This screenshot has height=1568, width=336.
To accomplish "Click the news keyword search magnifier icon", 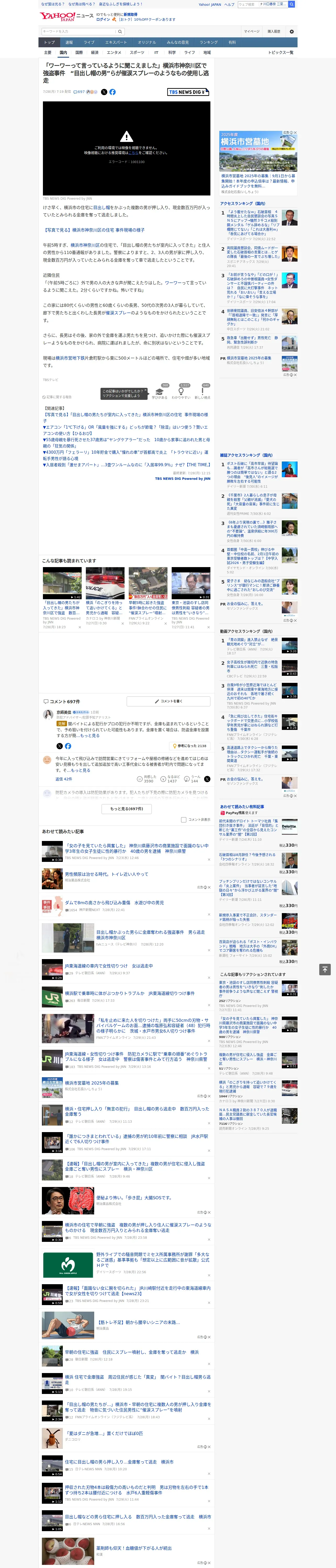I will coord(120,32).
